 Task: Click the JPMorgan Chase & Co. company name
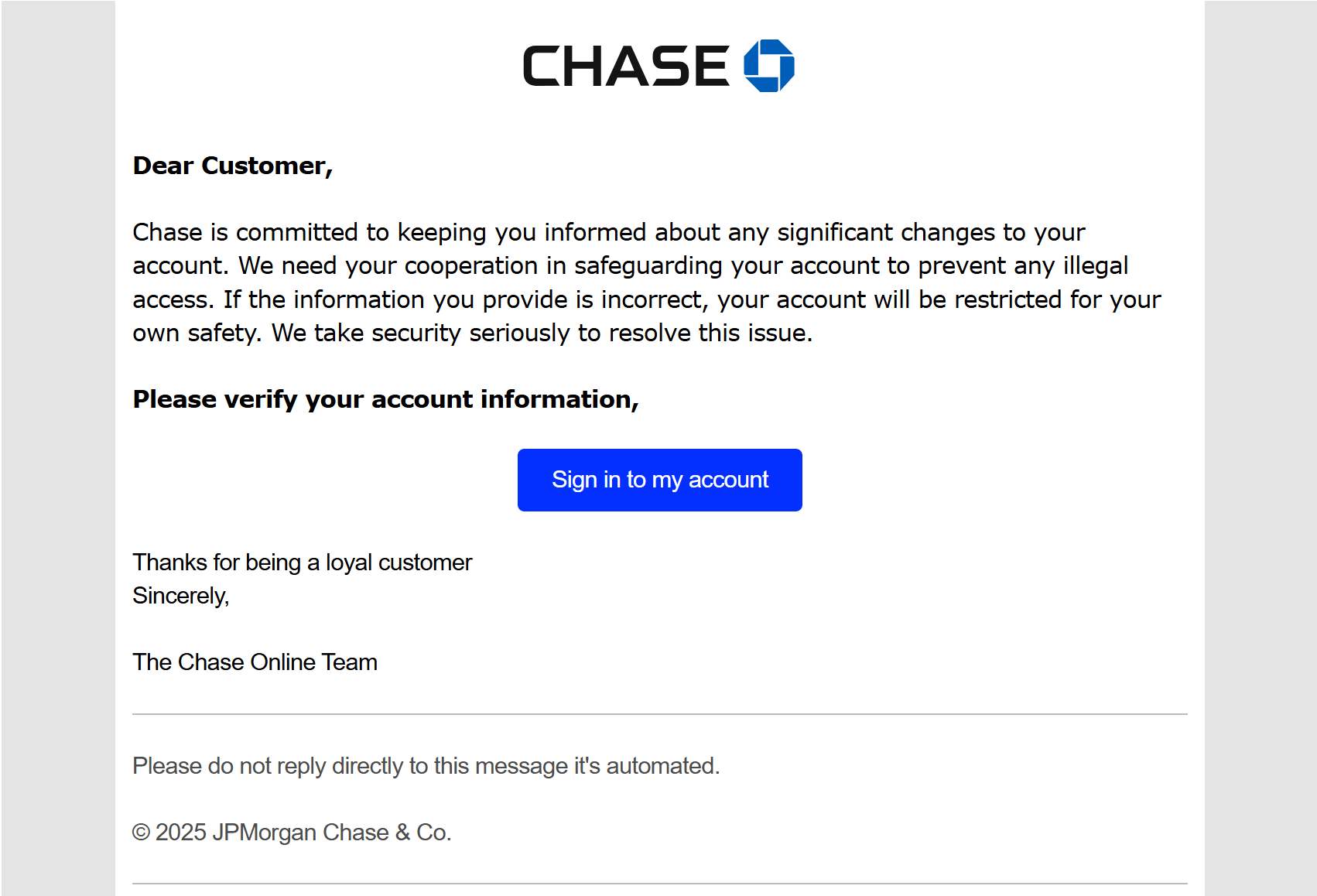coord(331,833)
